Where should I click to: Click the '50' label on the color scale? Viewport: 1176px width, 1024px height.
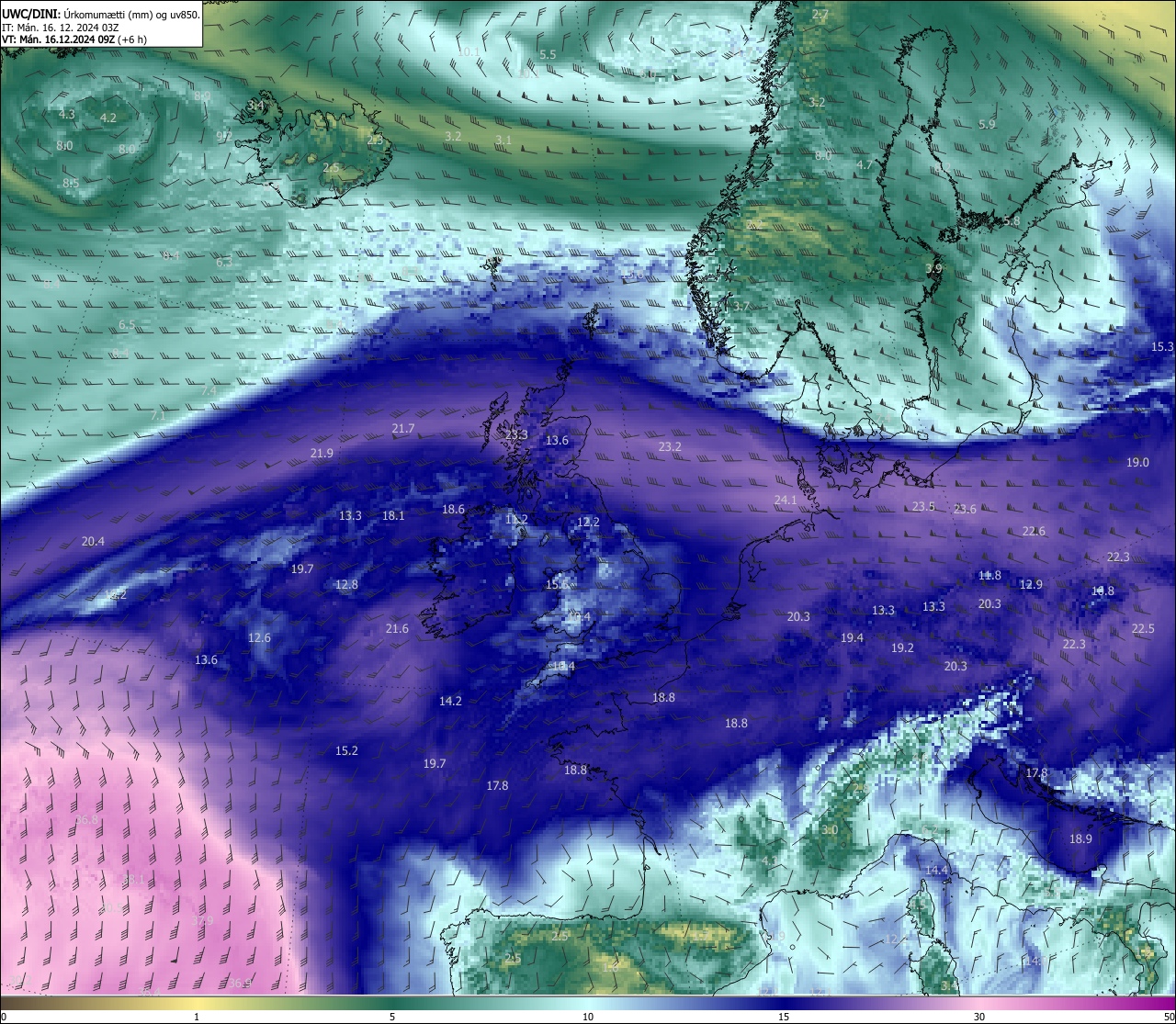point(1169,1017)
